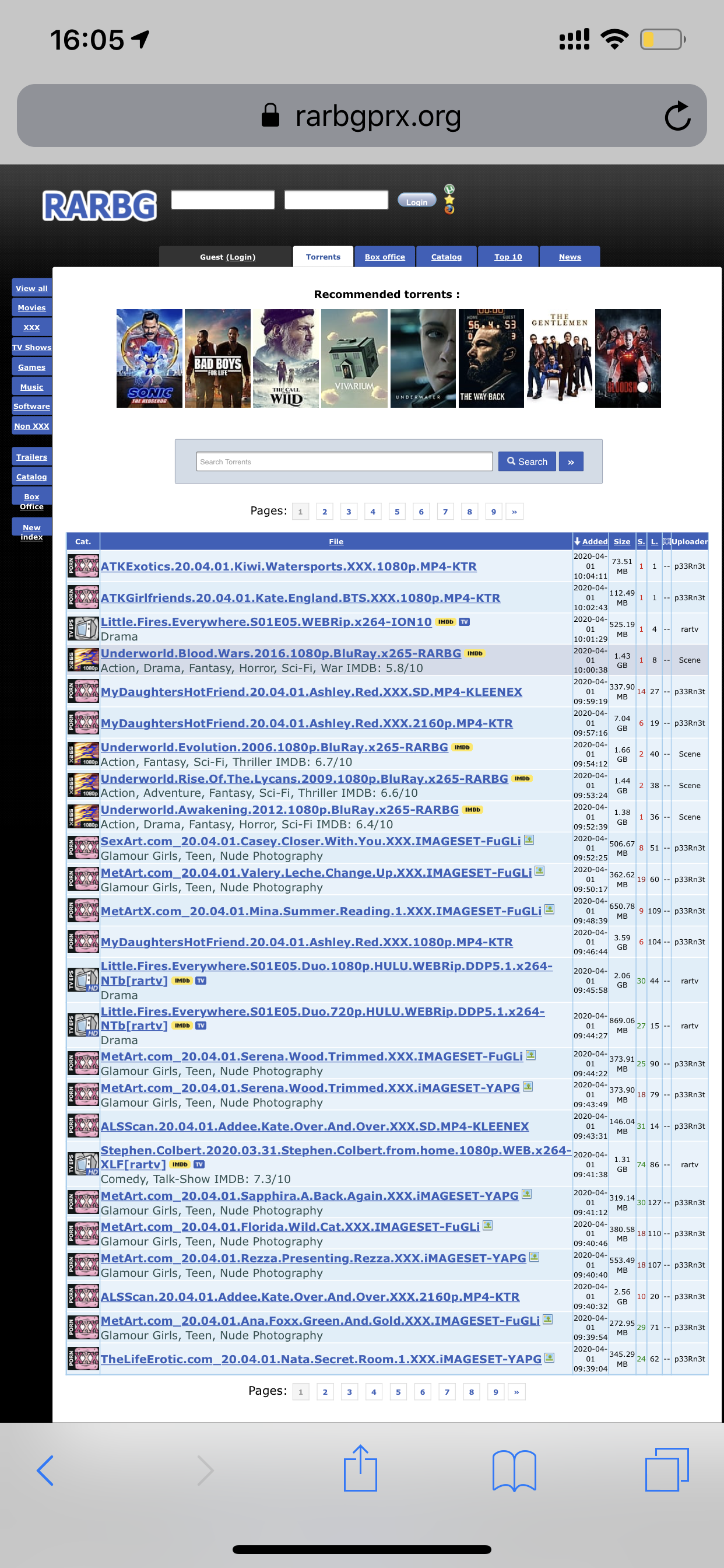Image resolution: width=724 pixels, height=1568 pixels.
Task: Select Music in the sidebar
Action: click(31, 387)
